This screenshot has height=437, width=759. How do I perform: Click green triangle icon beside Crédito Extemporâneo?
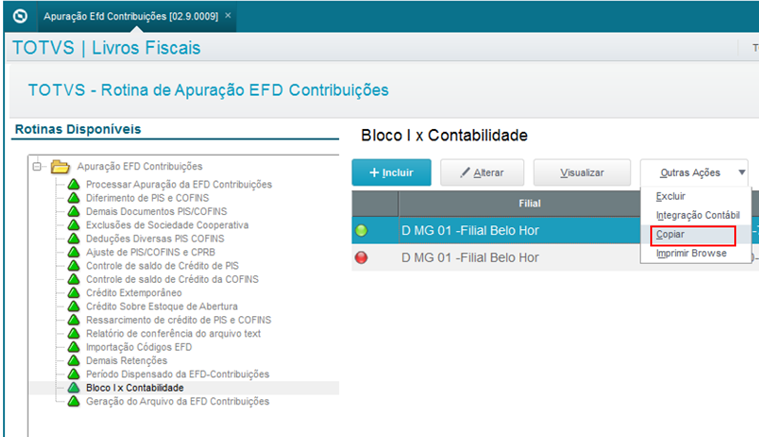point(74,293)
